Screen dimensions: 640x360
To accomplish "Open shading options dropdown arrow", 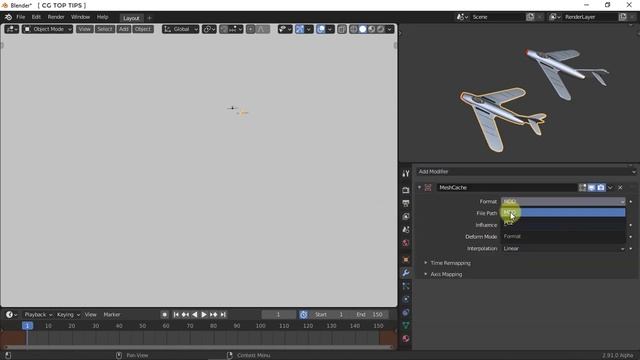I will pos(390,29).
